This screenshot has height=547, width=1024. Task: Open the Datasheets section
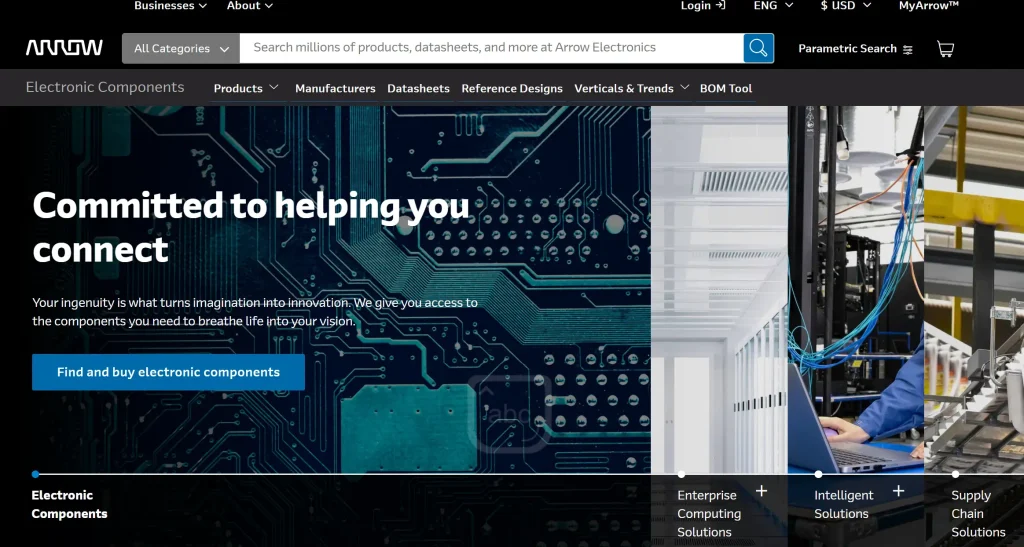click(418, 88)
